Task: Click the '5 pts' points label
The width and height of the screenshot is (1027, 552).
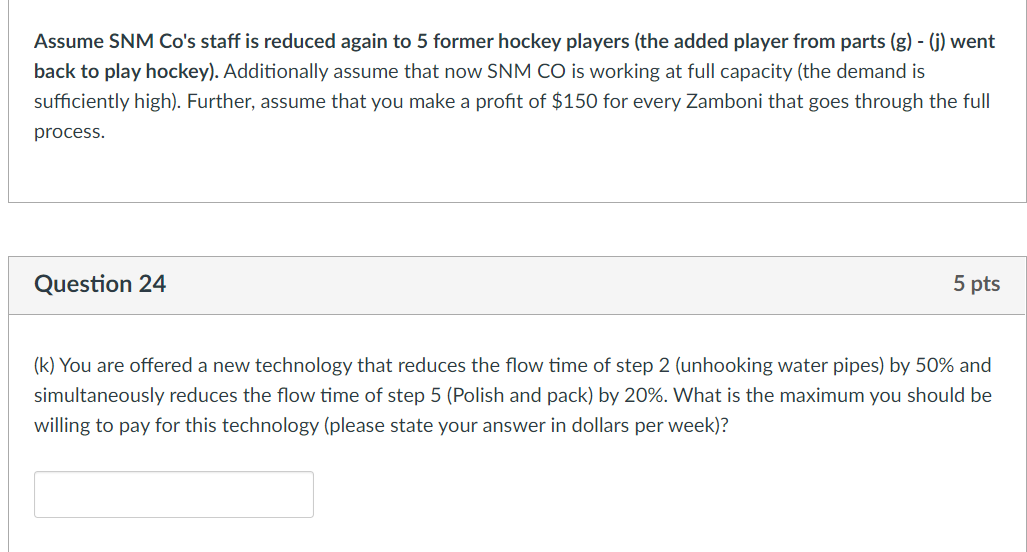Action: 976,284
